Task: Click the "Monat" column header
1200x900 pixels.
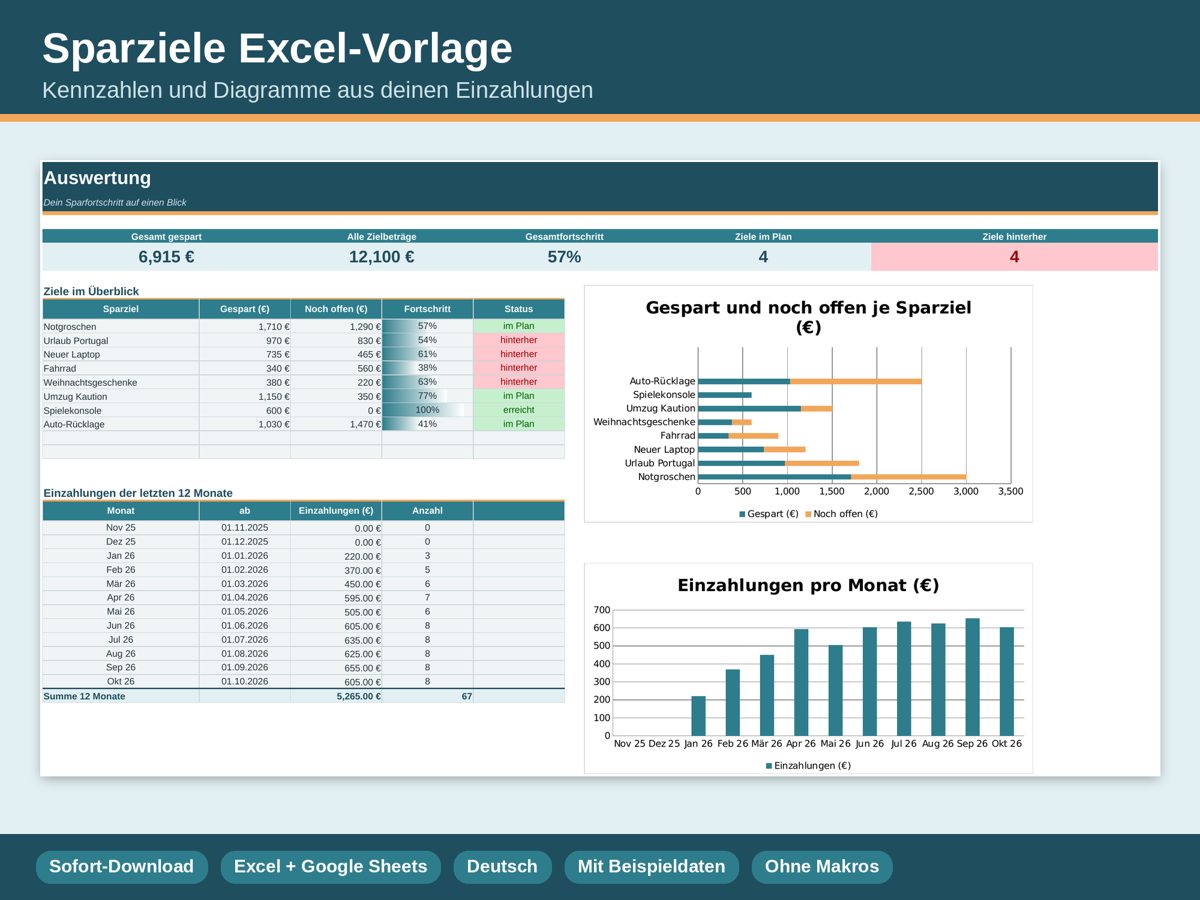Action: click(x=120, y=511)
